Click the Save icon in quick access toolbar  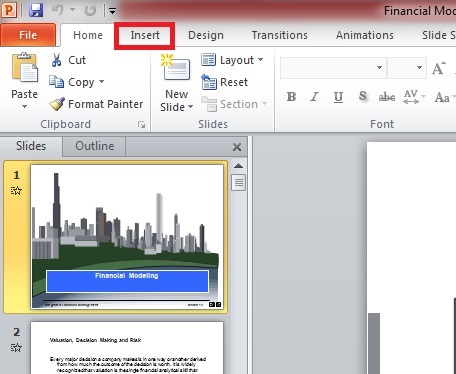[36, 10]
